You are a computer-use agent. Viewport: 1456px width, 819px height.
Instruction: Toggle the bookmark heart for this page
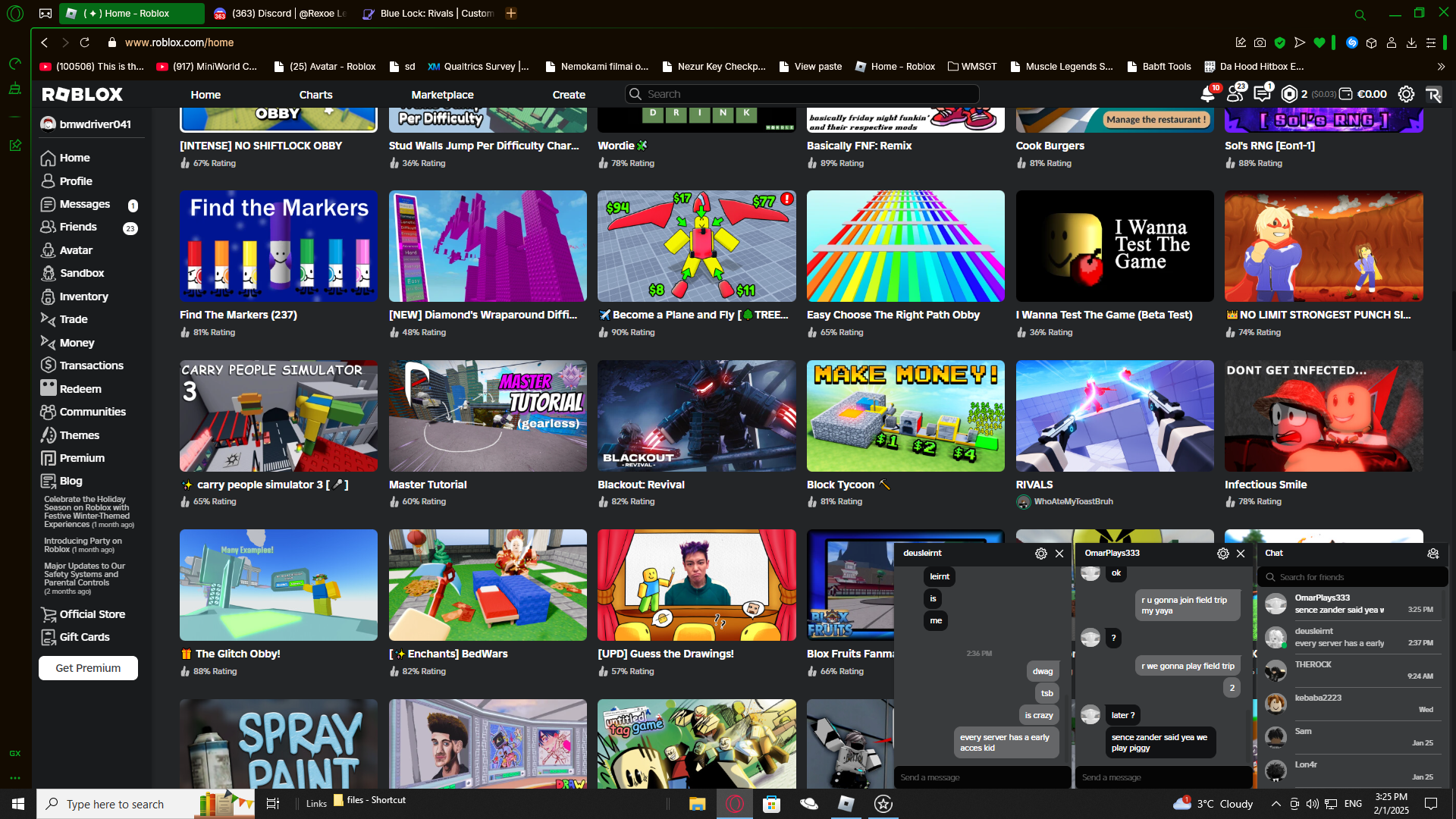[1319, 43]
